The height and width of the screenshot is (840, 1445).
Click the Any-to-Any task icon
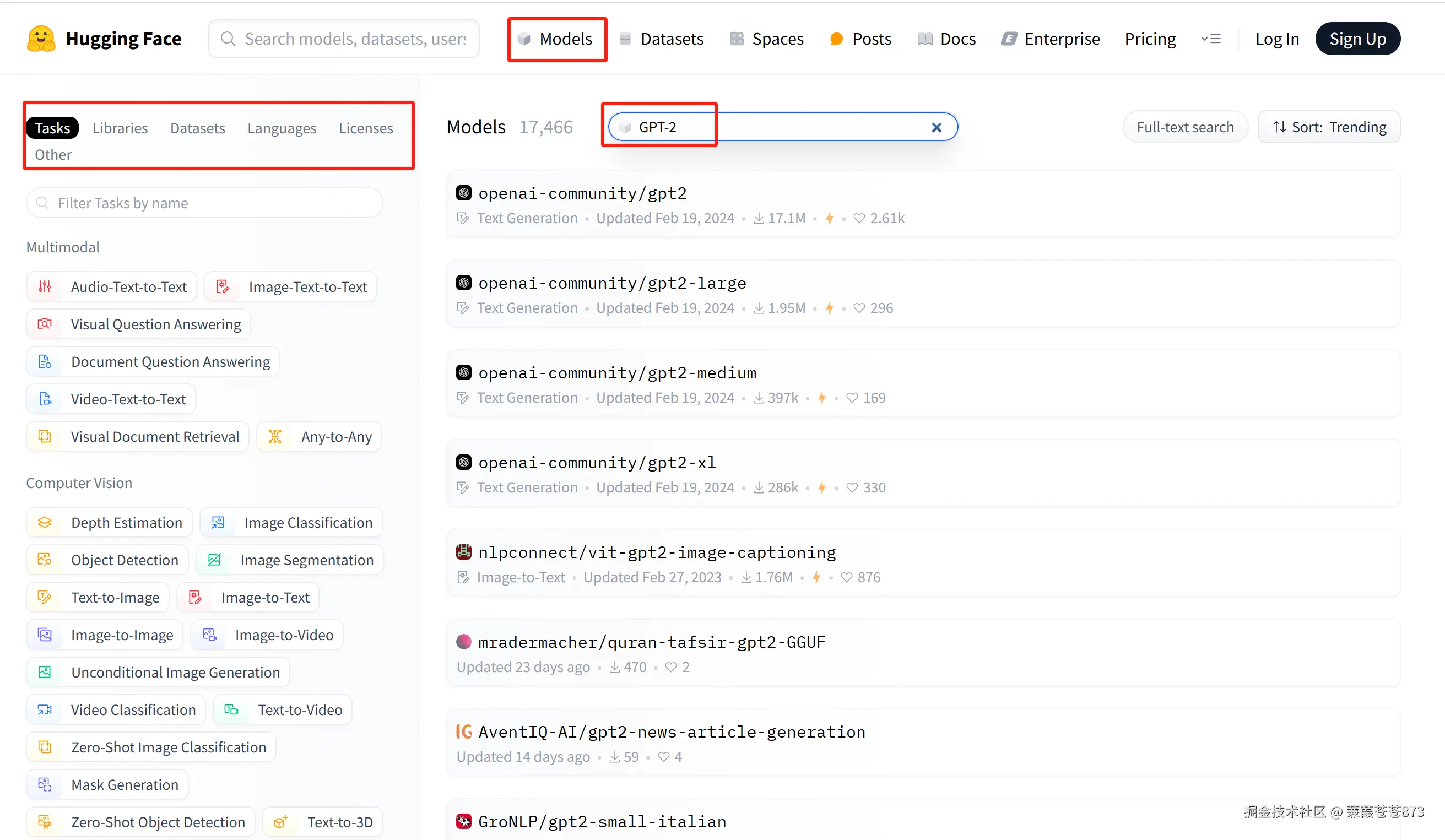tap(275, 436)
